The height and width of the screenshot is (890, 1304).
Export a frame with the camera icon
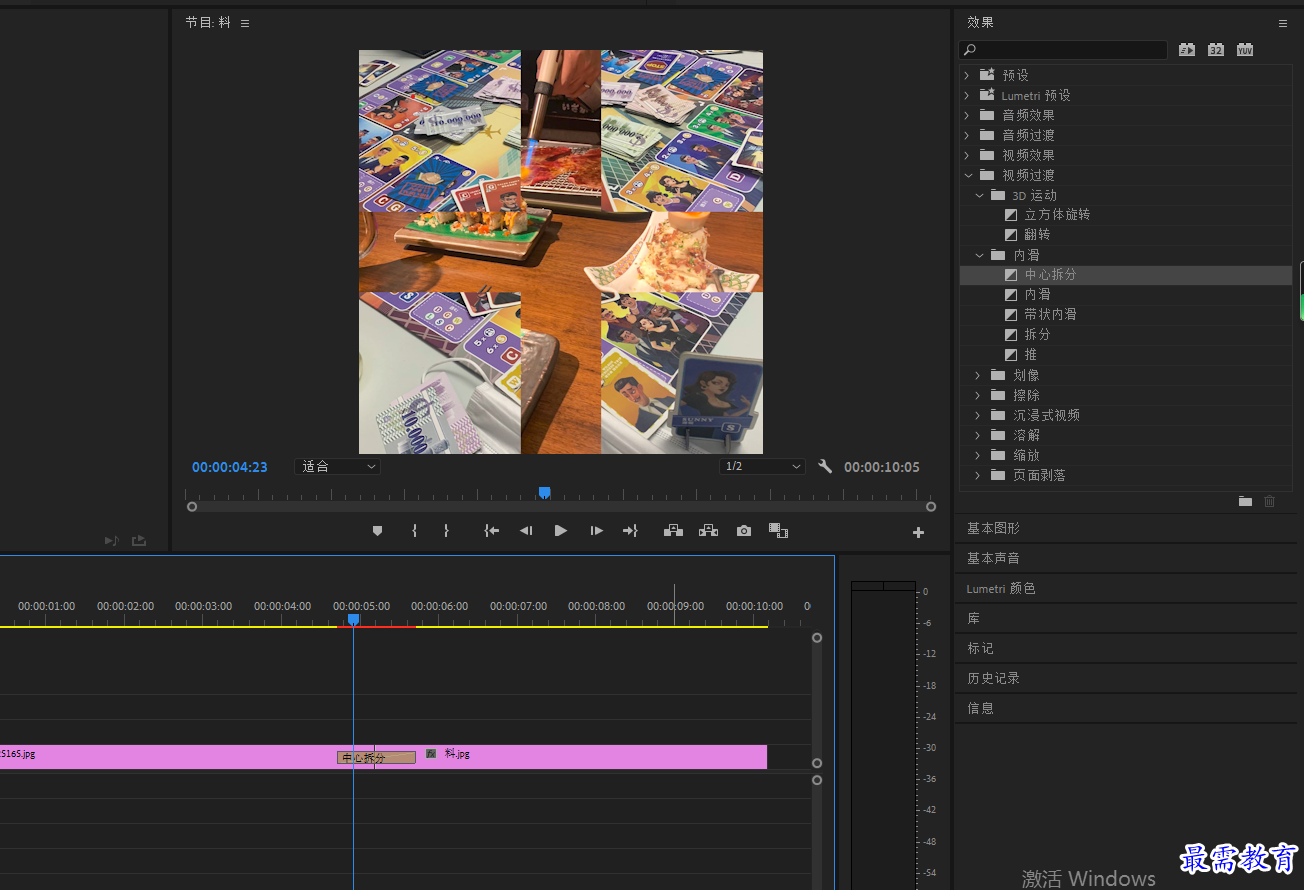(744, 531)
